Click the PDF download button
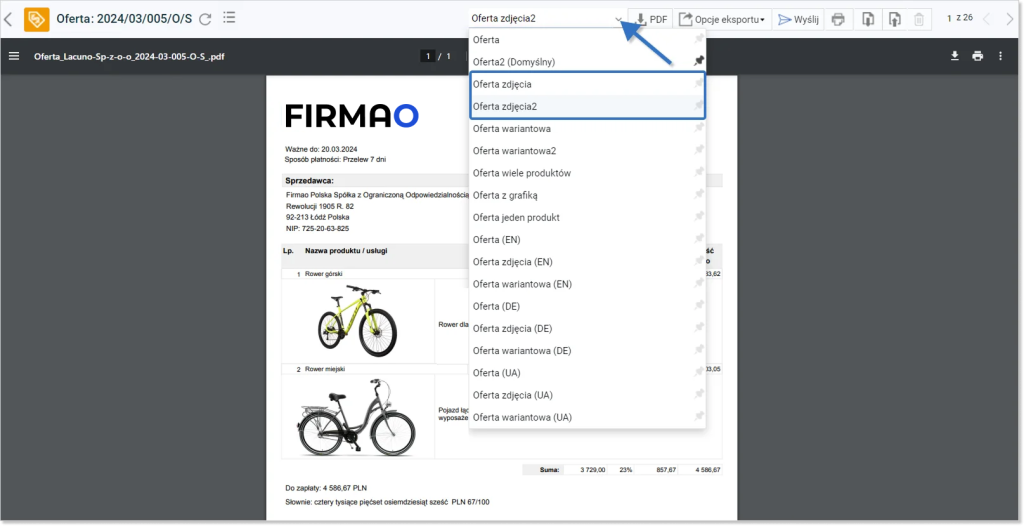This screenshot has height=526, width=1024. 651,19
